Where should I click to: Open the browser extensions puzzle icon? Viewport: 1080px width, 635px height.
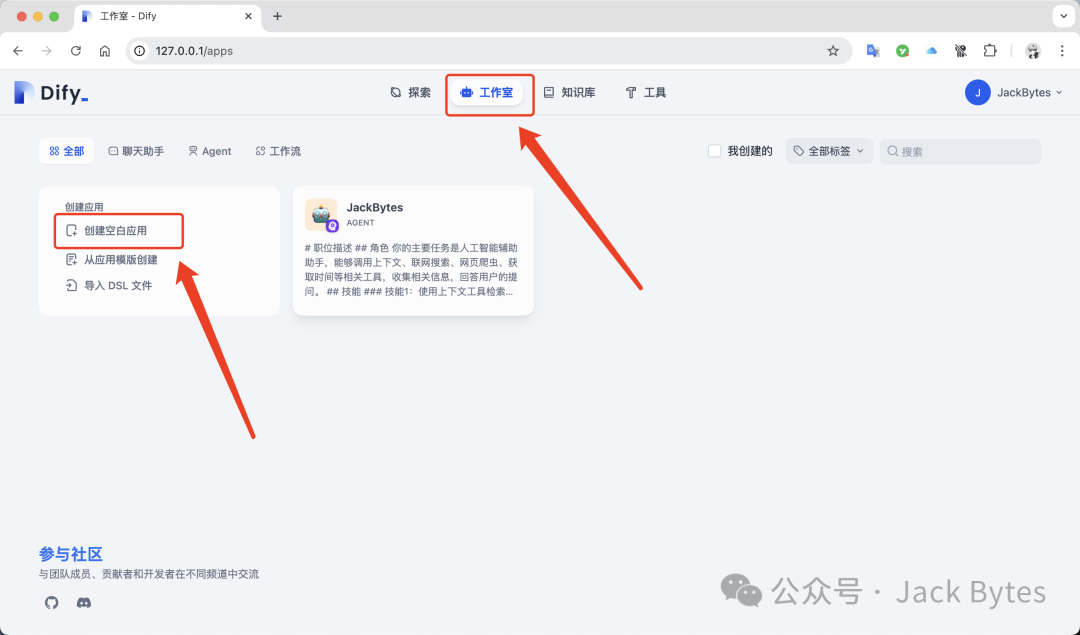[990, 51]
